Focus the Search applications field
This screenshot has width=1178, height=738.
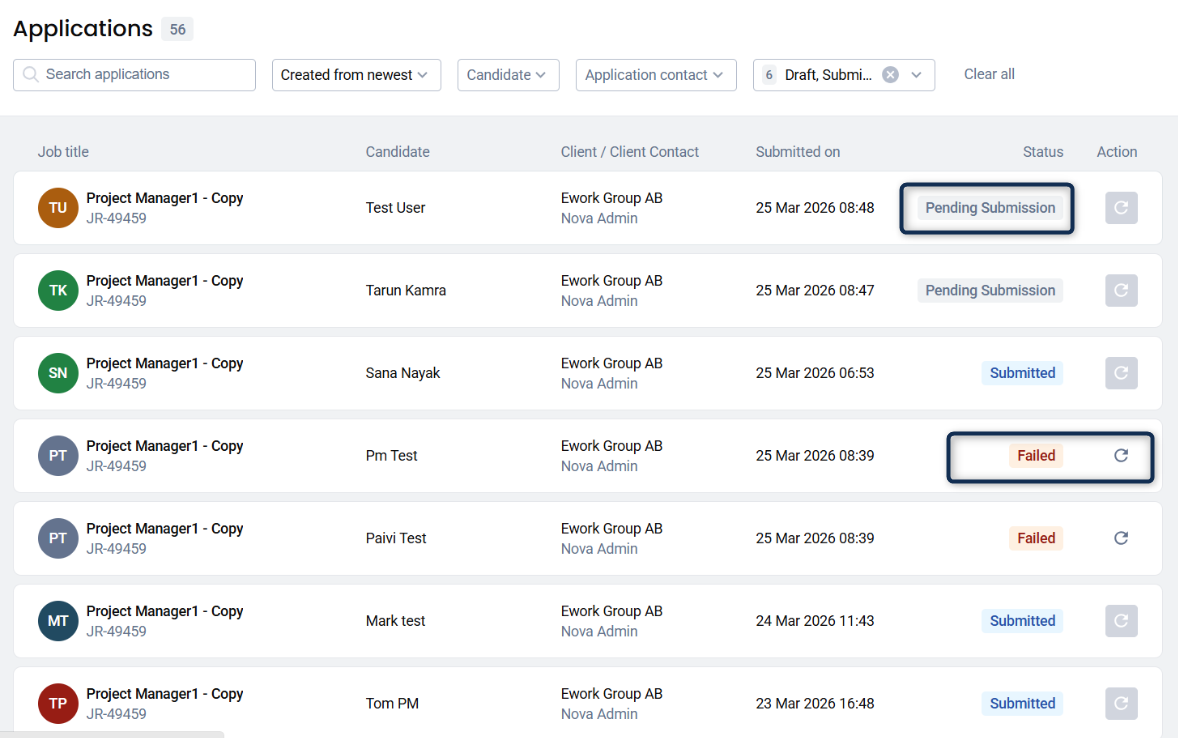134,75
